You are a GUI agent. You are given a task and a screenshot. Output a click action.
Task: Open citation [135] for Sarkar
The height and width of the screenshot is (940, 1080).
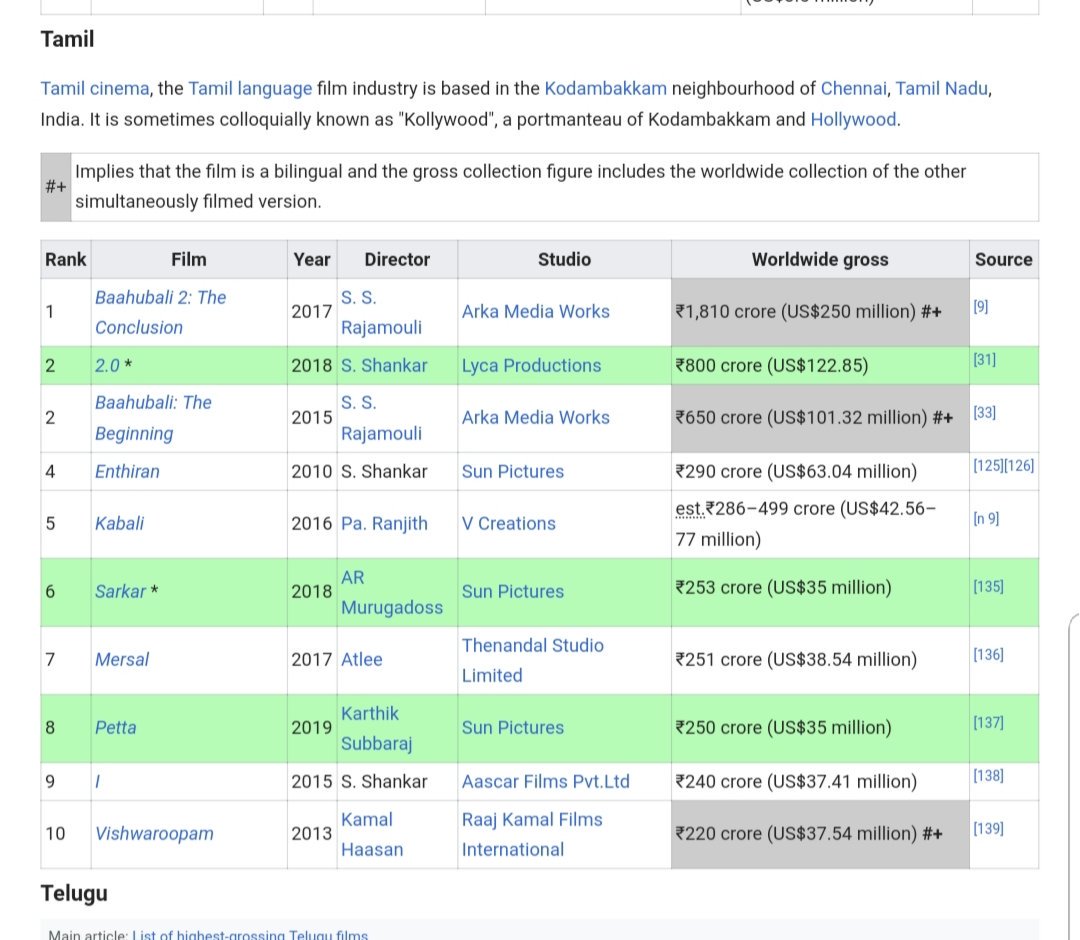(988, 587)
